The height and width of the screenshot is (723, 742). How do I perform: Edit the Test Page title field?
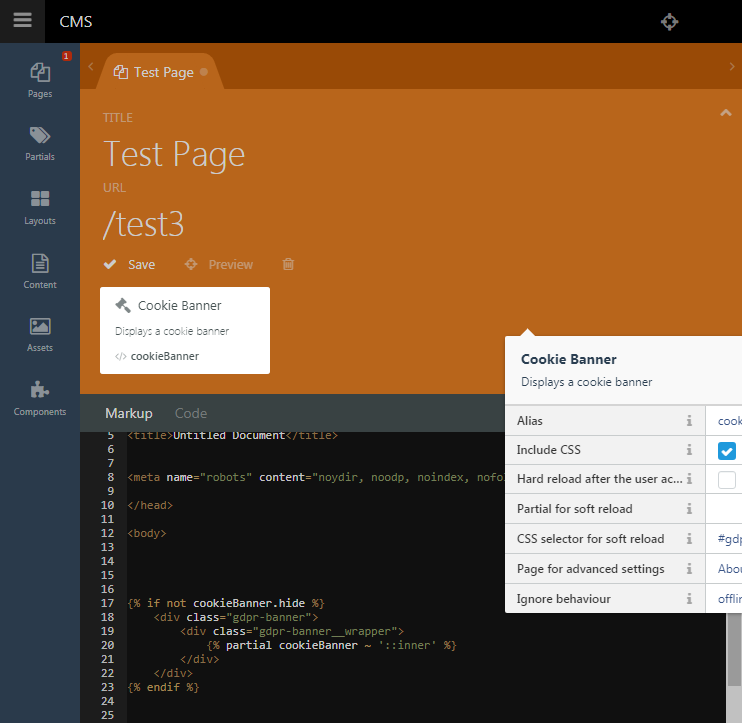tap(174, 154)
